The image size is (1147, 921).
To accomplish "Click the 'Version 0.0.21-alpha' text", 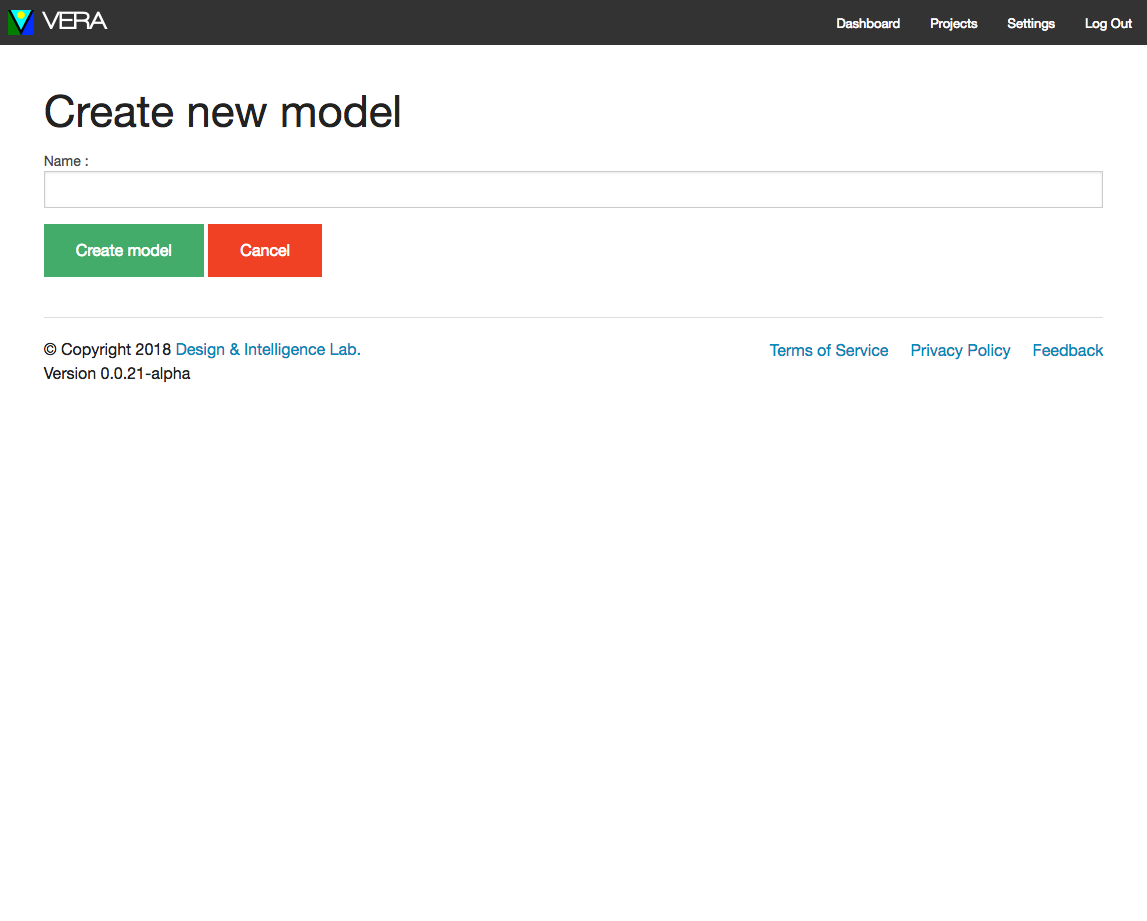I will point(117,373).
